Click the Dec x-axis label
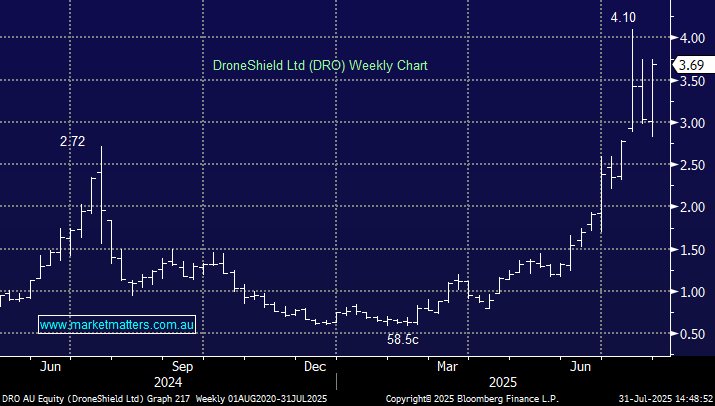715x406 pixels. click(315, 366)
